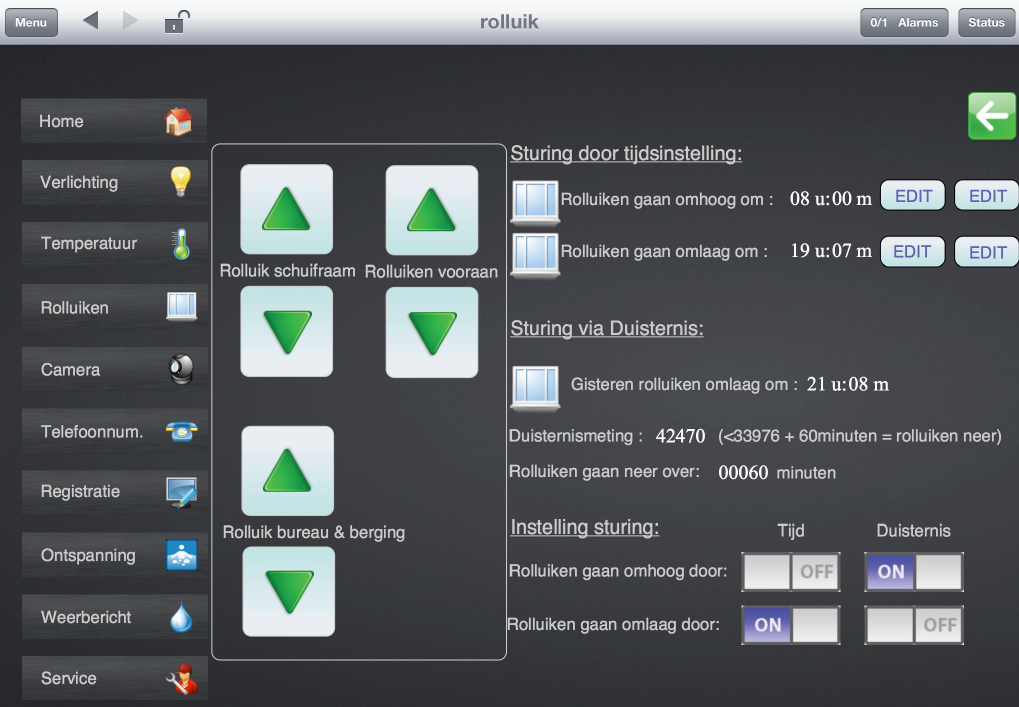The width and height of the screenshot is (1019, 707).
Task: Click the 'rolluik' page title
Action: tap(509, 22)
